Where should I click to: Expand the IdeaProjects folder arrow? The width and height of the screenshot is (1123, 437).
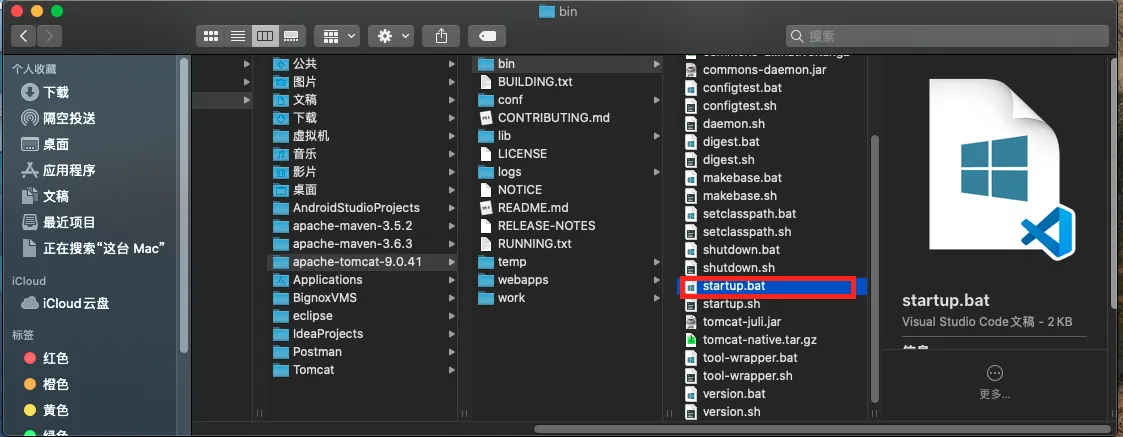(452, 334)
